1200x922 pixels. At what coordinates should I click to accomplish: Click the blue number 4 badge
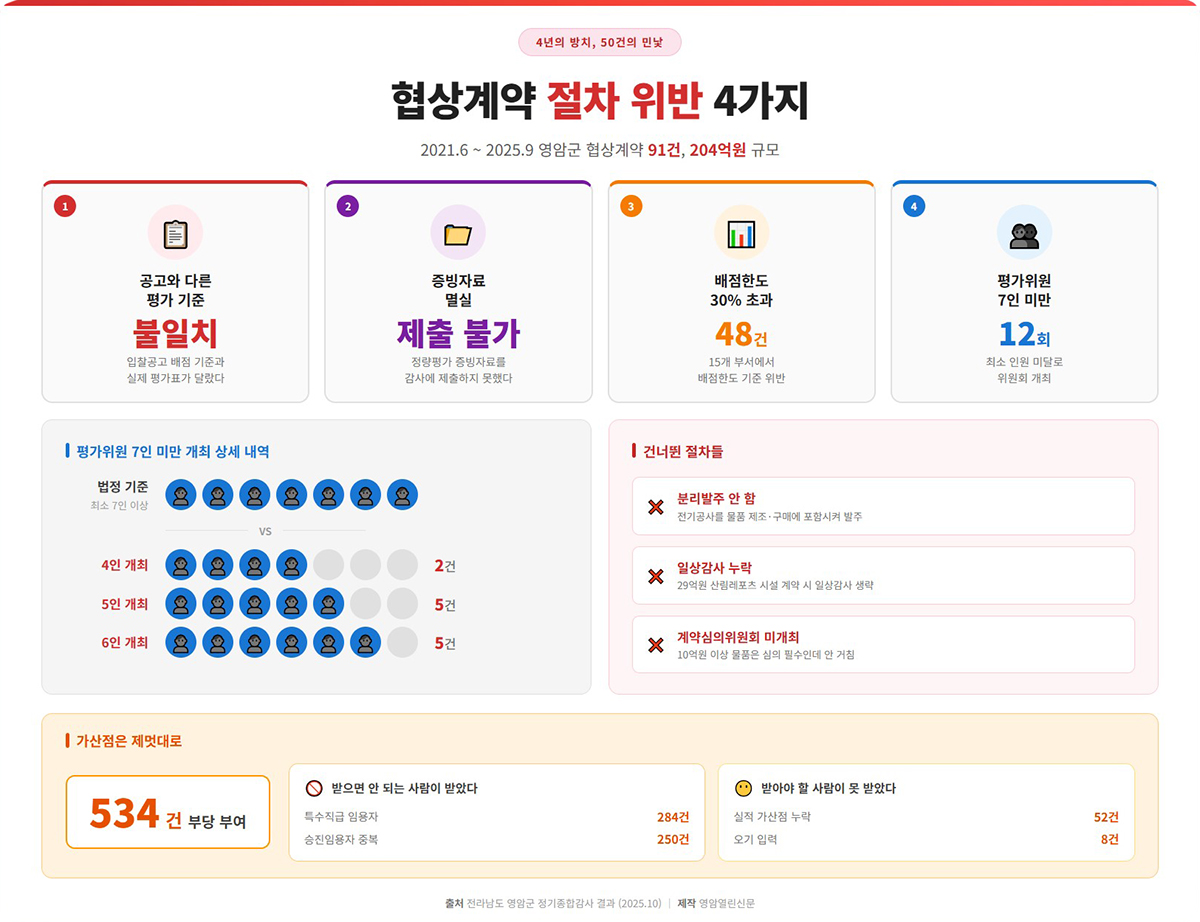point(914,207)
